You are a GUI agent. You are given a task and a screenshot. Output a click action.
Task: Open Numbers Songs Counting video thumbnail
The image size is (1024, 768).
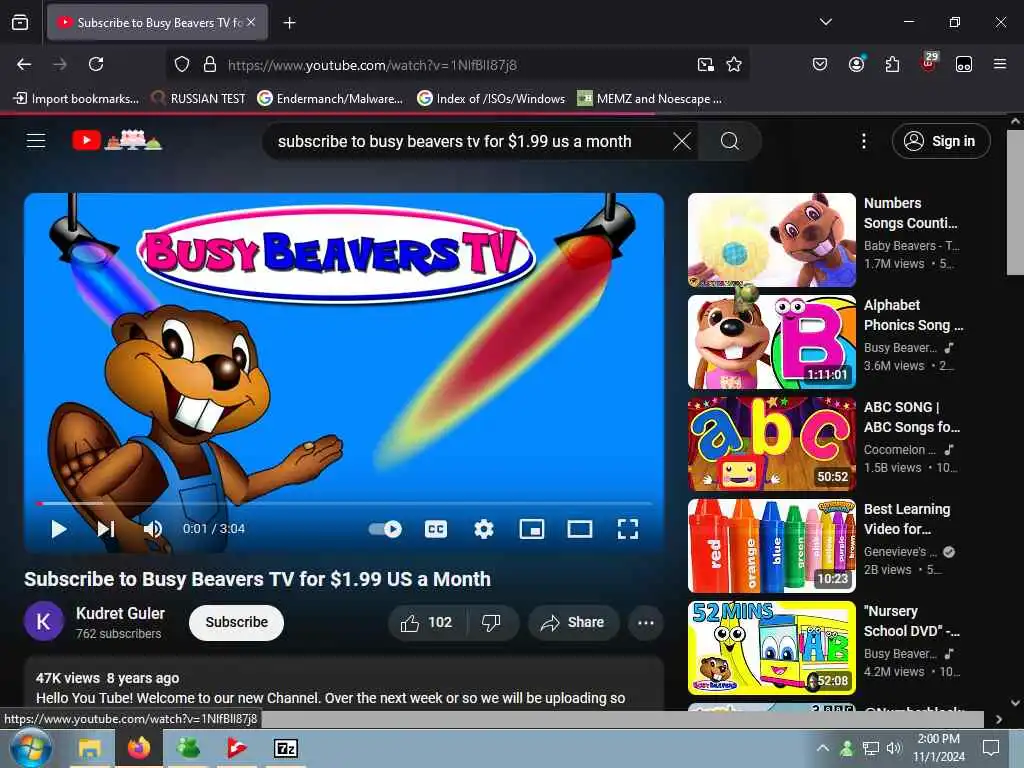[771, 240]
